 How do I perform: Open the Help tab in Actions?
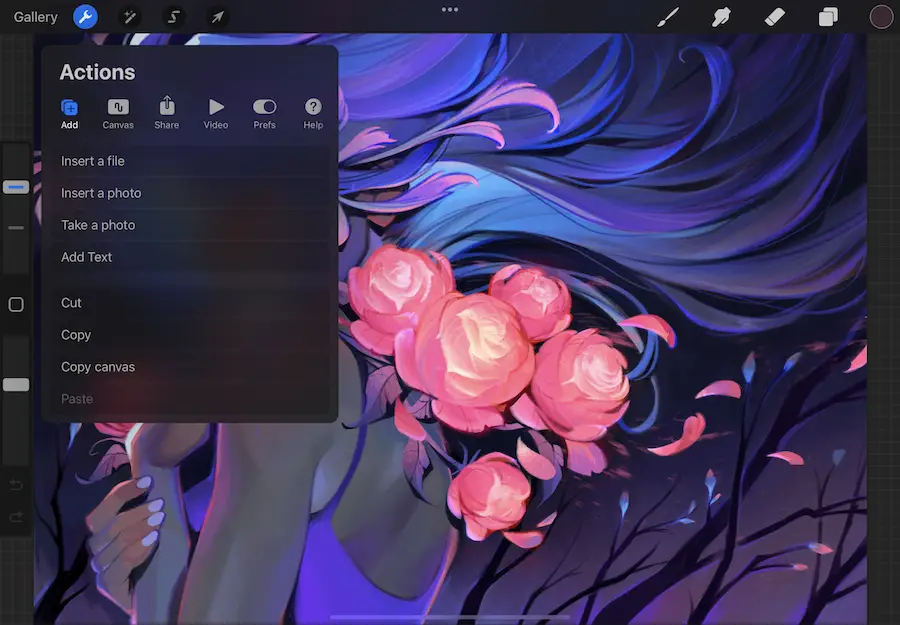[313, 114]
